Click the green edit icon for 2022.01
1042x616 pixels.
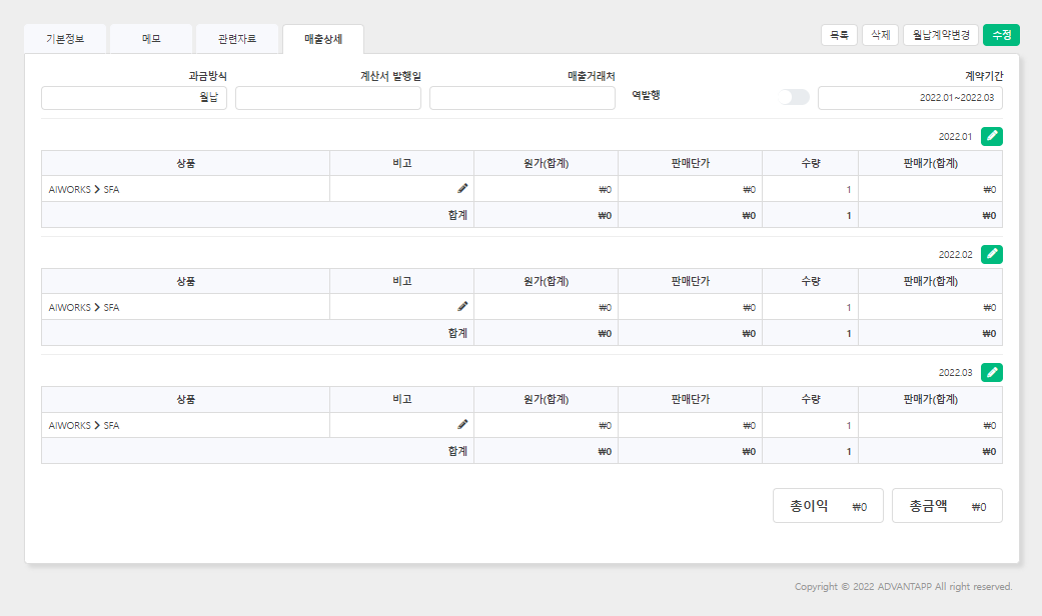coord(991,136)
